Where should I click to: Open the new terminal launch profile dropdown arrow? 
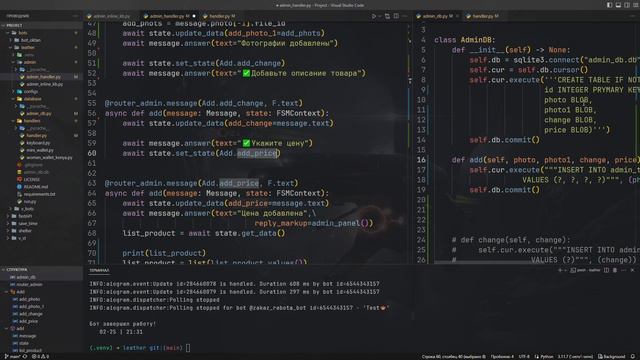tap(565, 270)
